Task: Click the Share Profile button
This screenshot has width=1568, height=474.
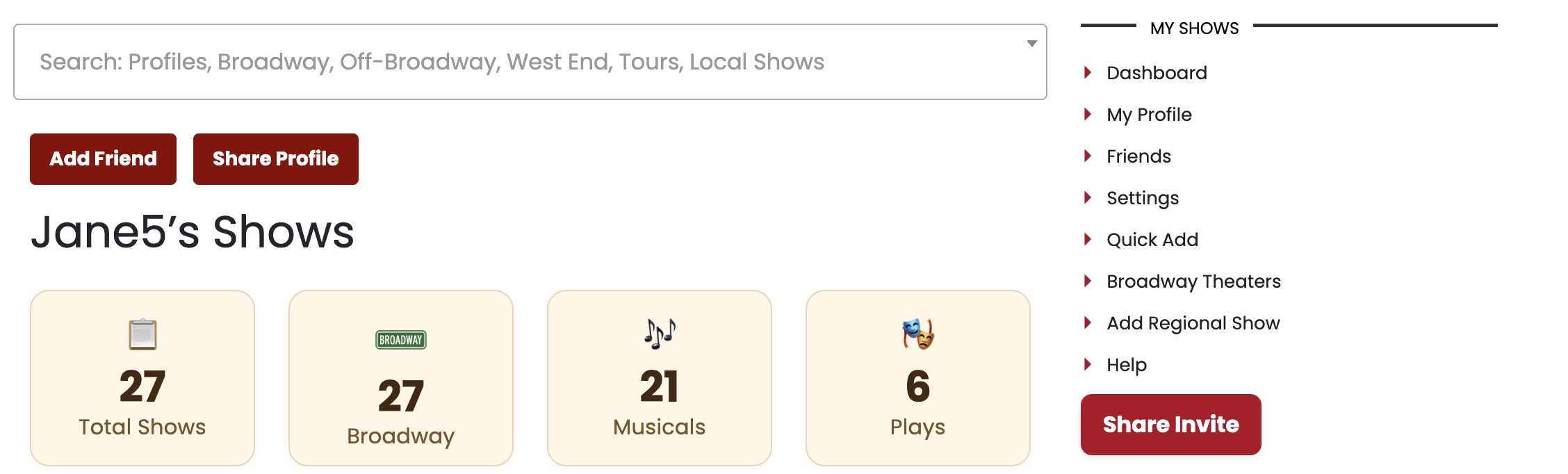Action: [x=275, y=158]
